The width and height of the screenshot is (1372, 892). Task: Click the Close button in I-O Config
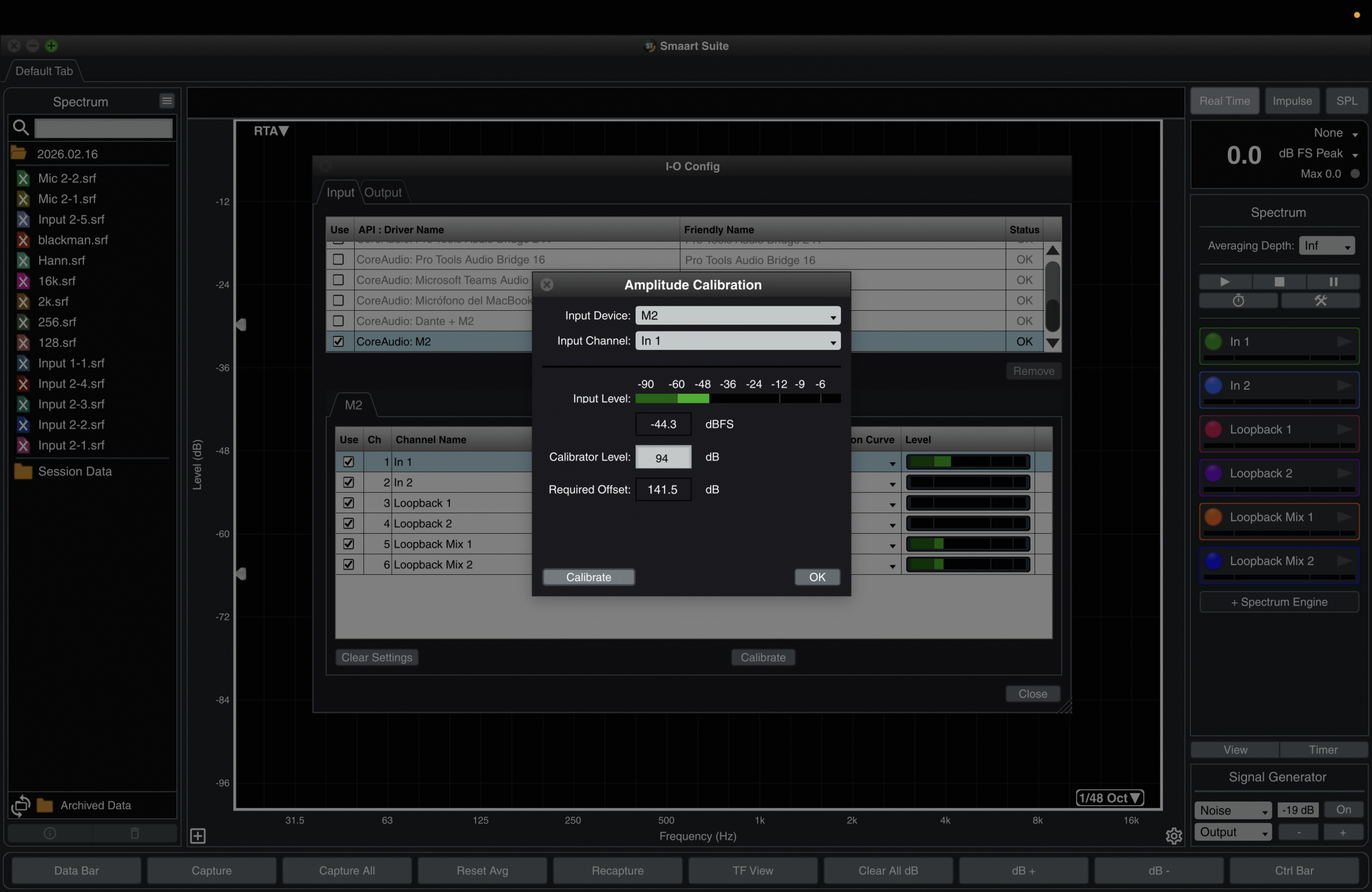1032,694
